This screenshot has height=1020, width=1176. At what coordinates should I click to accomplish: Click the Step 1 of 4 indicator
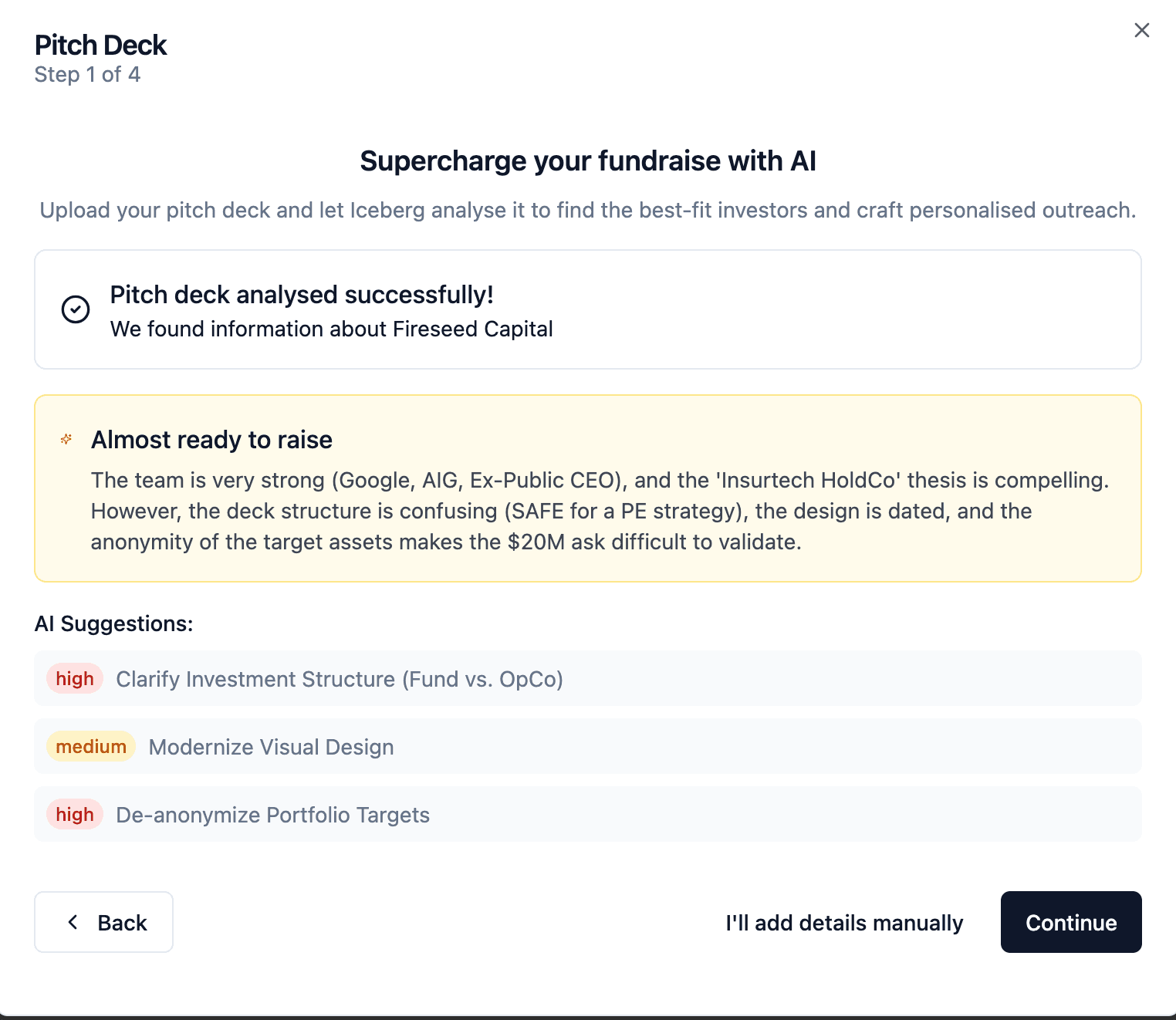tap(87, 75)
